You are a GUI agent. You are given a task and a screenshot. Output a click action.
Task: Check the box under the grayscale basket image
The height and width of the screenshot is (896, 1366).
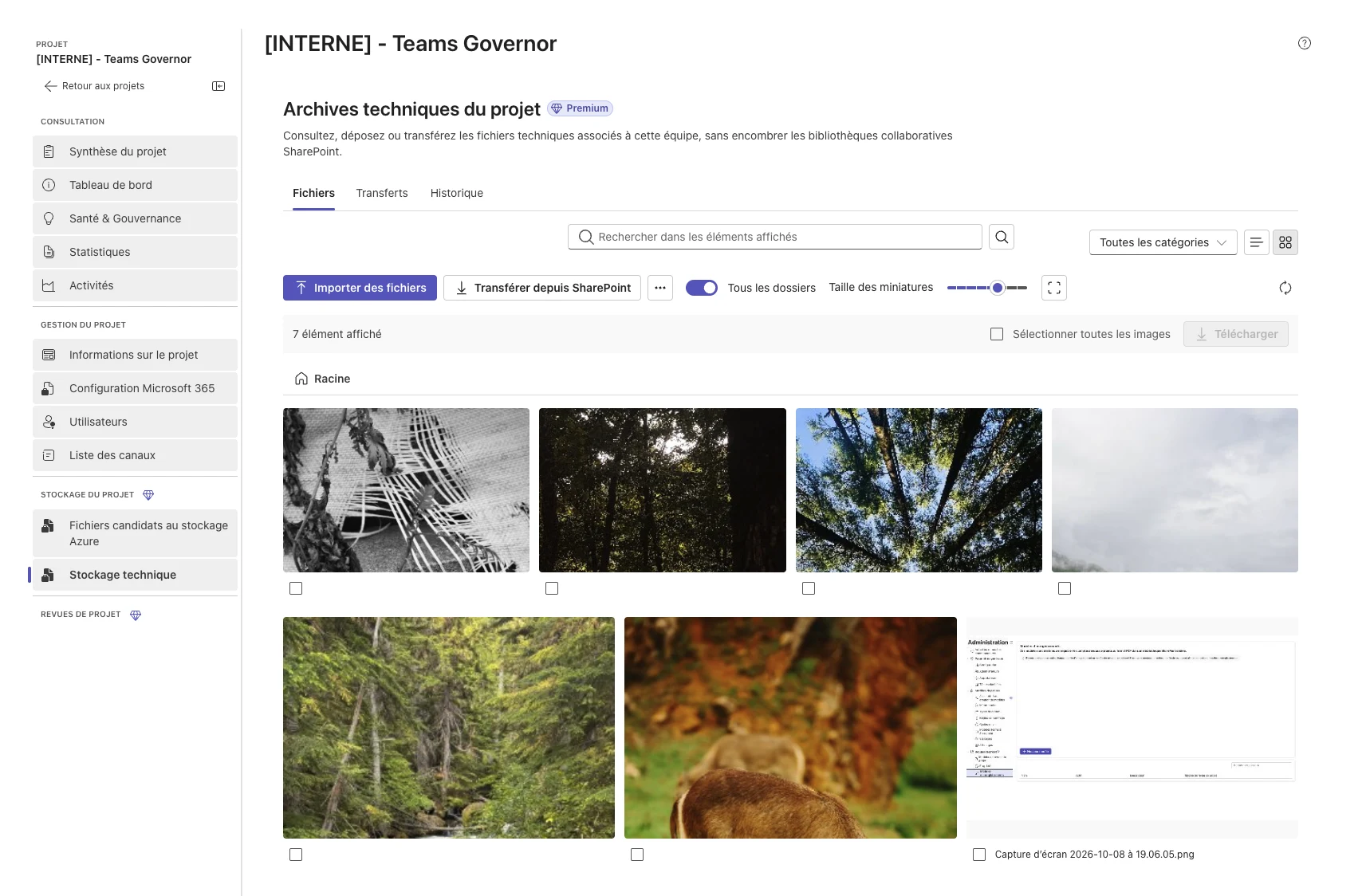(296, 588)
